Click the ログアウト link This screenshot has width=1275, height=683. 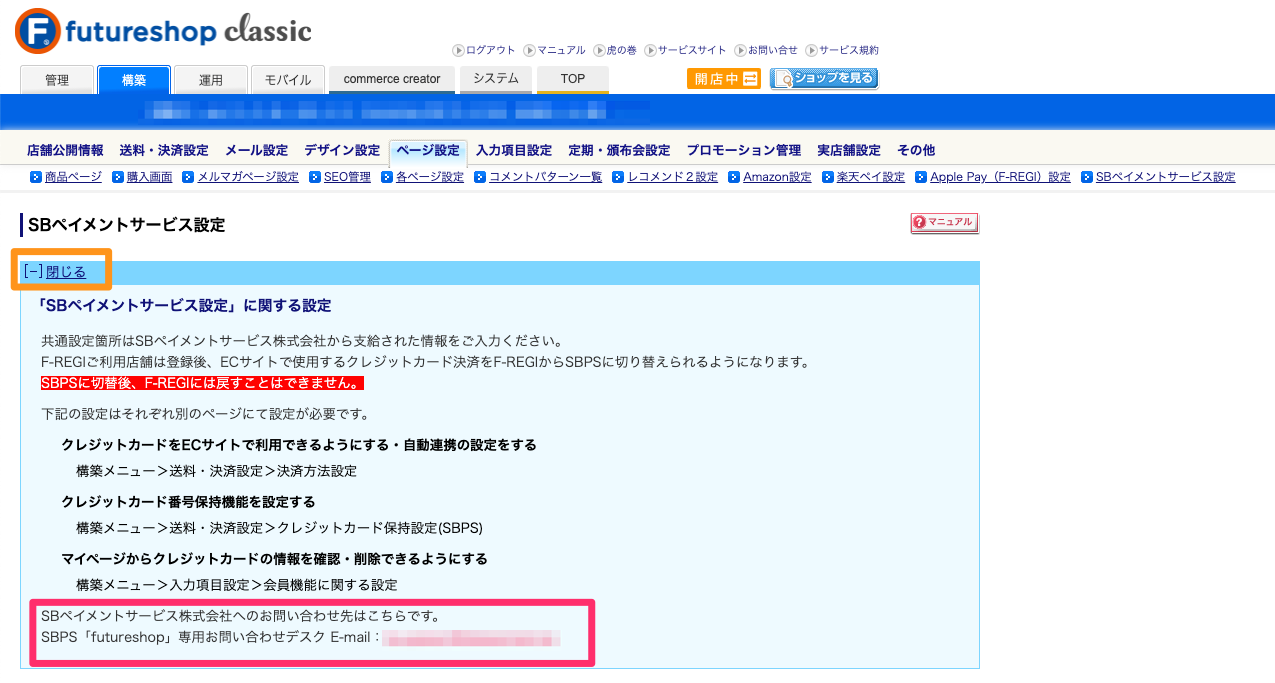click(484, 50)
